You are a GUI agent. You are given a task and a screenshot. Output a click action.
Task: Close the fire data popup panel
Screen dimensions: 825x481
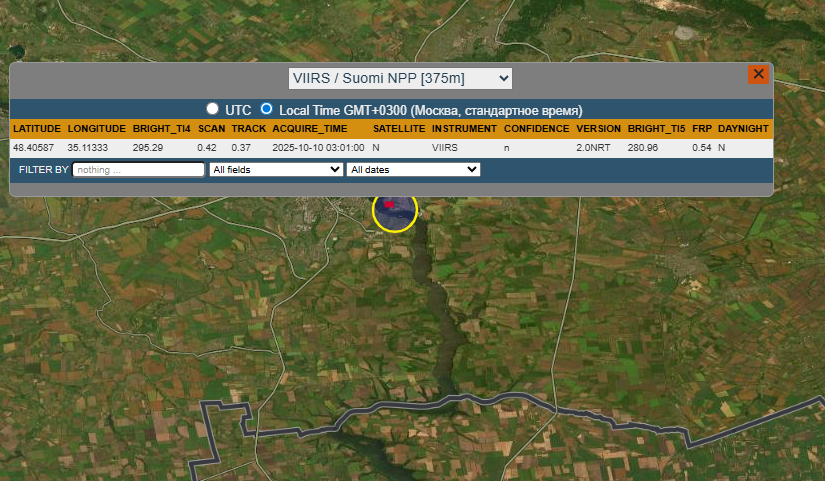click(758, 74)
